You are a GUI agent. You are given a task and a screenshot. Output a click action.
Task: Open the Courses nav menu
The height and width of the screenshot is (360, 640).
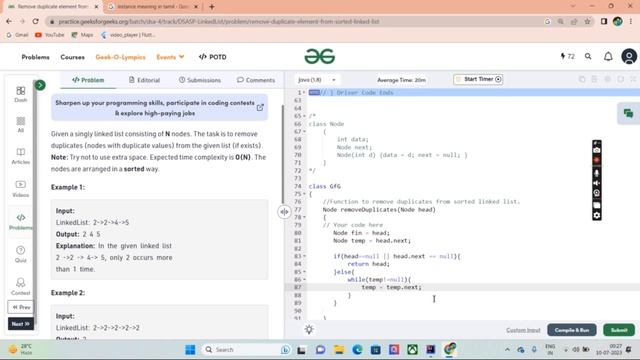tap(72, 57)
